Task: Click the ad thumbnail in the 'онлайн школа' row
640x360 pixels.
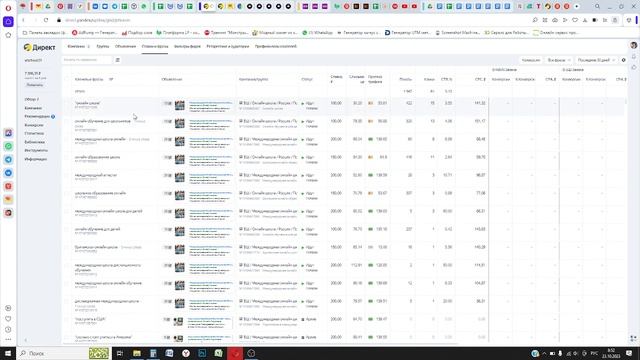Action: [180, 105]
